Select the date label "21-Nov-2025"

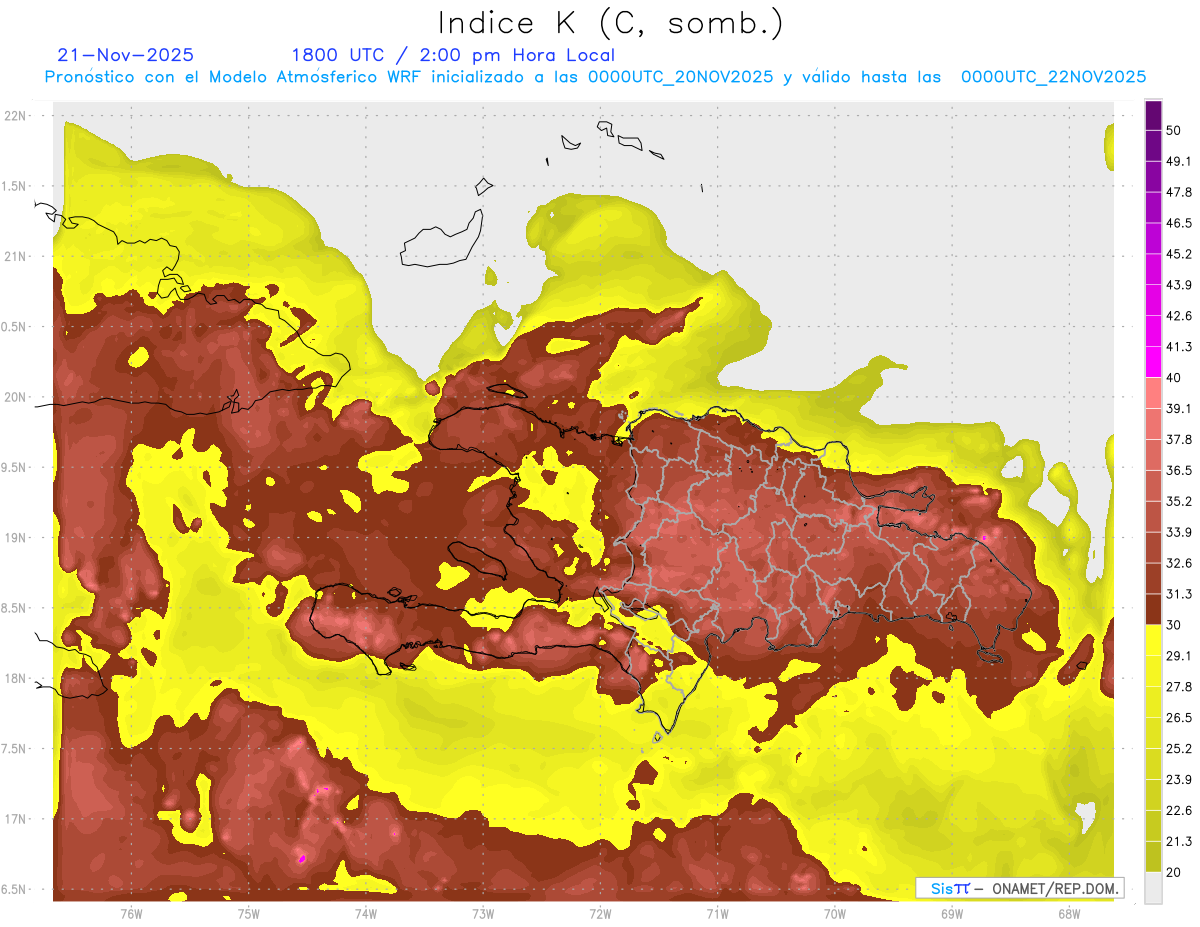click(x=125, y=55)
